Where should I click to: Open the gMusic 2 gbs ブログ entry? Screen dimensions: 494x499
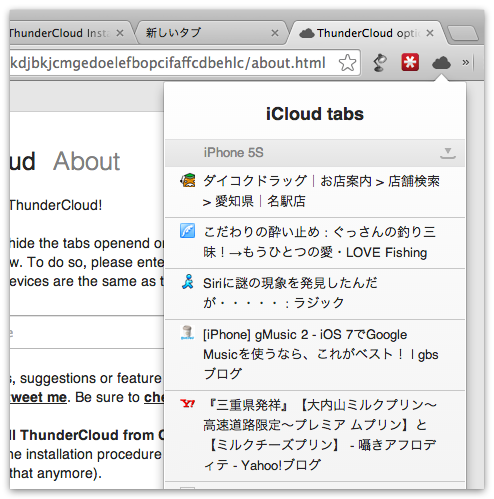[x=315, y=355]
